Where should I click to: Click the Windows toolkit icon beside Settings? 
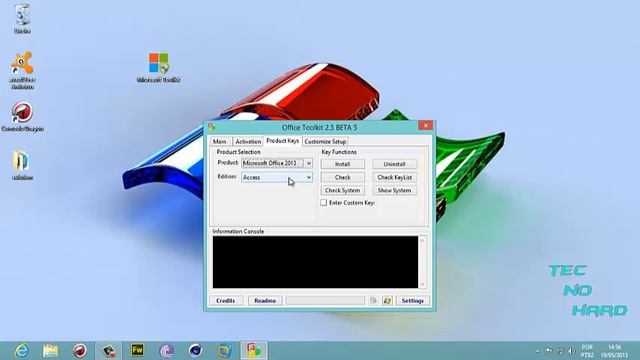click(387, 300)
